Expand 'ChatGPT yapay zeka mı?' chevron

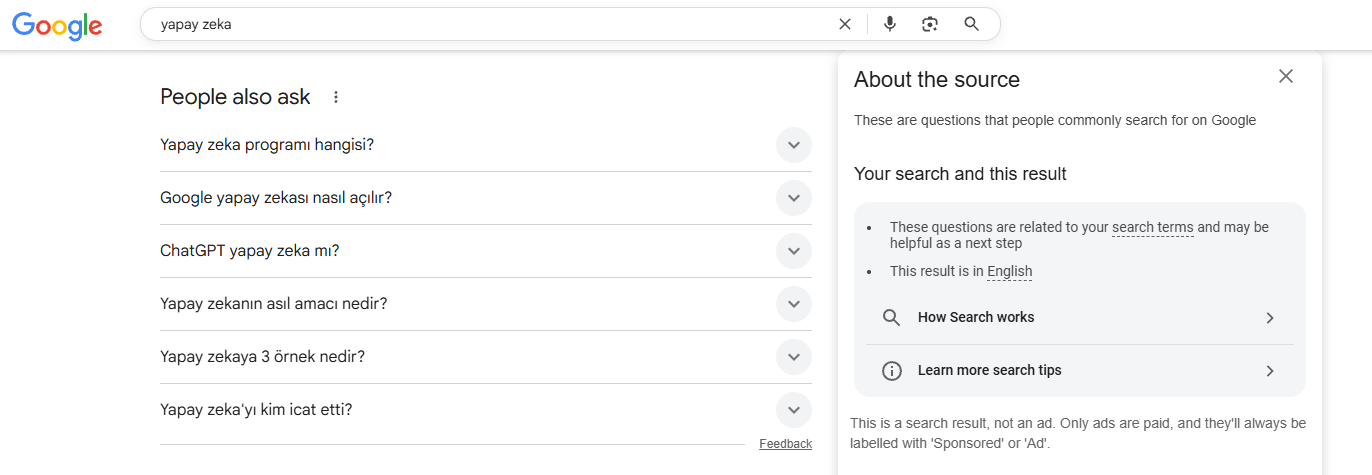(794, 251)
